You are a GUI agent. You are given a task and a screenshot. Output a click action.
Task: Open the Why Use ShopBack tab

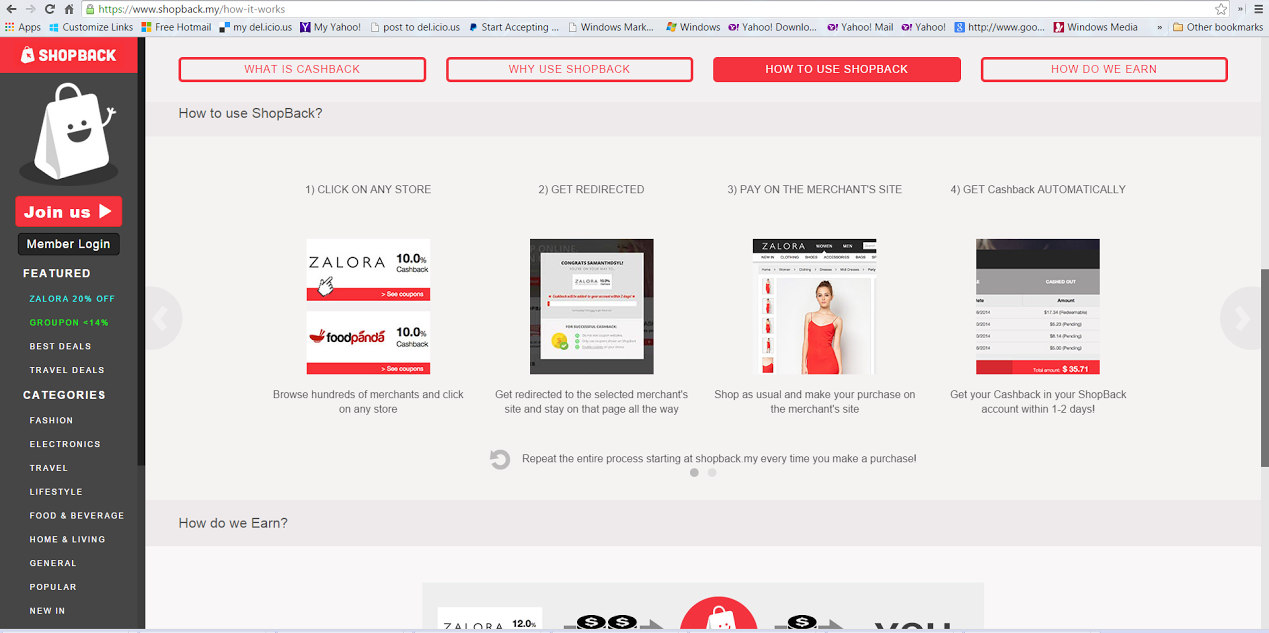coord(569,69)
